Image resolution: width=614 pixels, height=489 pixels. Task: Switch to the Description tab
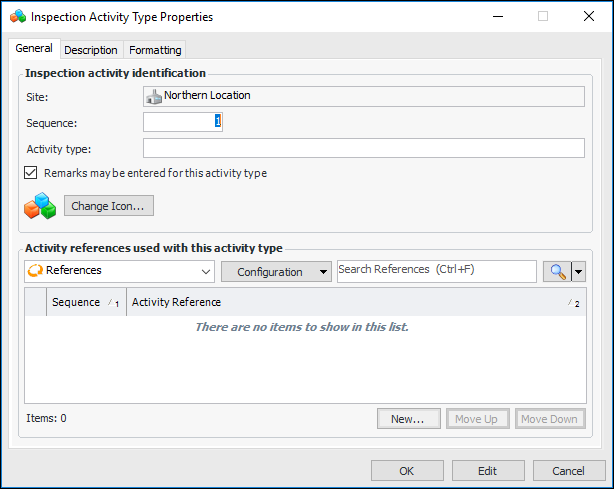91,50
